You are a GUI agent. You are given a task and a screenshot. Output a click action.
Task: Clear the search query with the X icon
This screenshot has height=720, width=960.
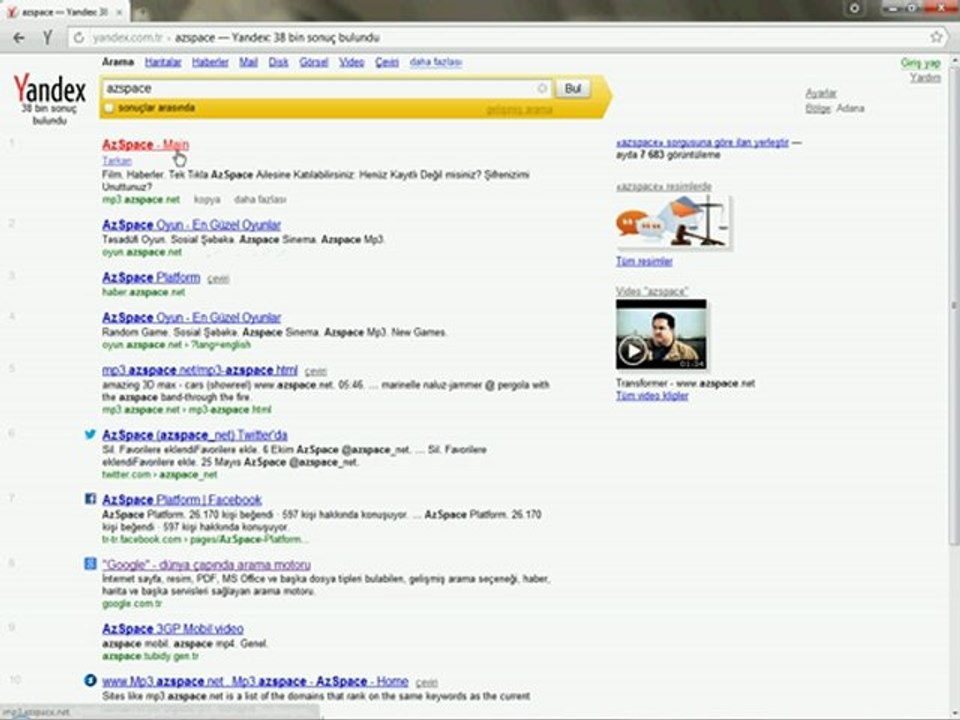pos(542,89)
